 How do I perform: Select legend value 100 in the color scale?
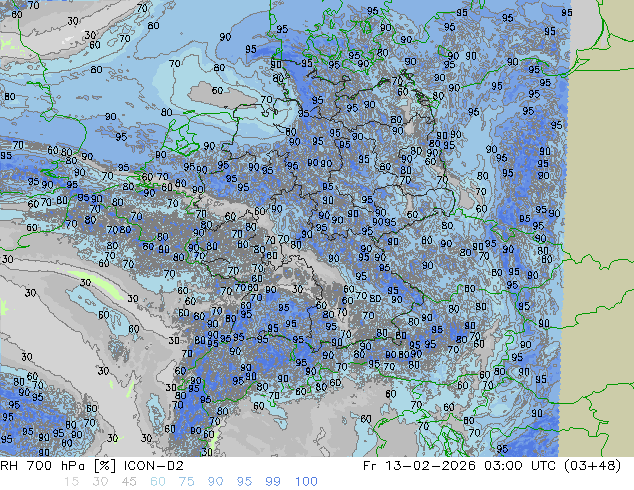pyautogui.click(x=306, y=482)
